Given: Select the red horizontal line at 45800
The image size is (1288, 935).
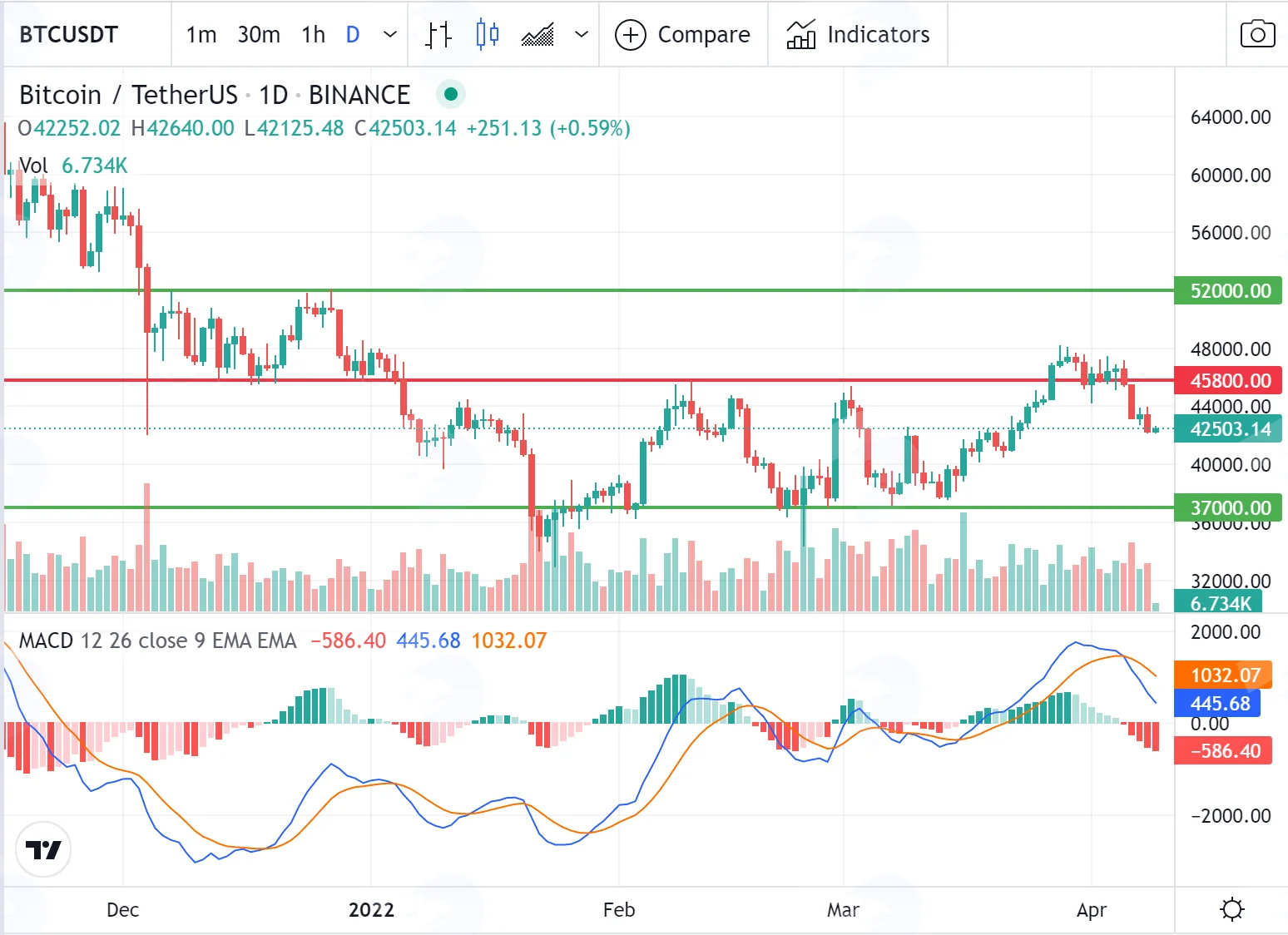Looking at the screenshot, I should pos(589,380).
